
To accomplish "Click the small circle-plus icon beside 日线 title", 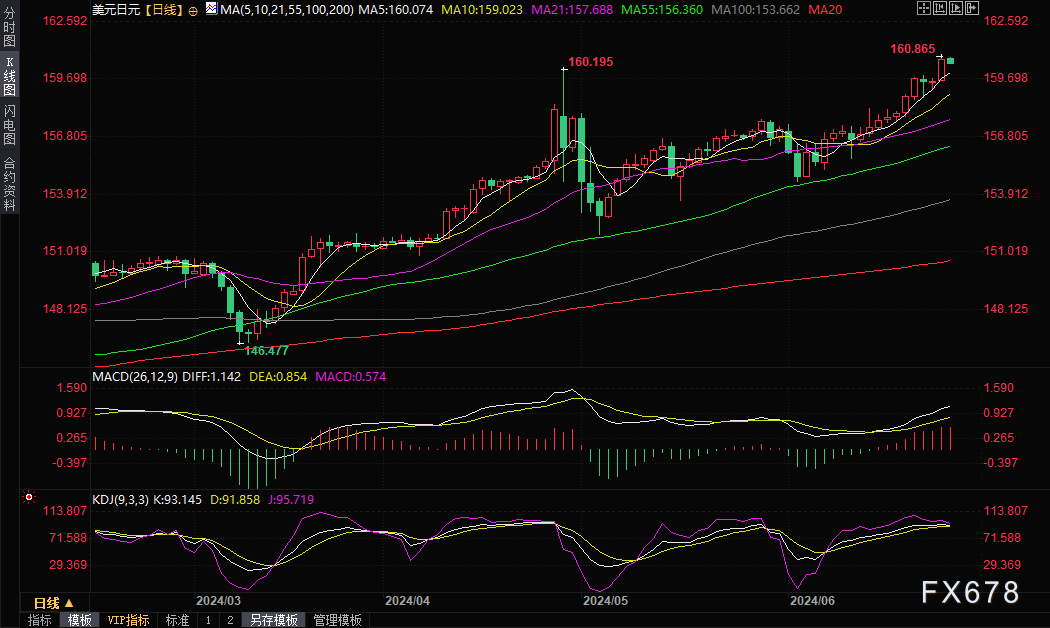I will [193, 11].
